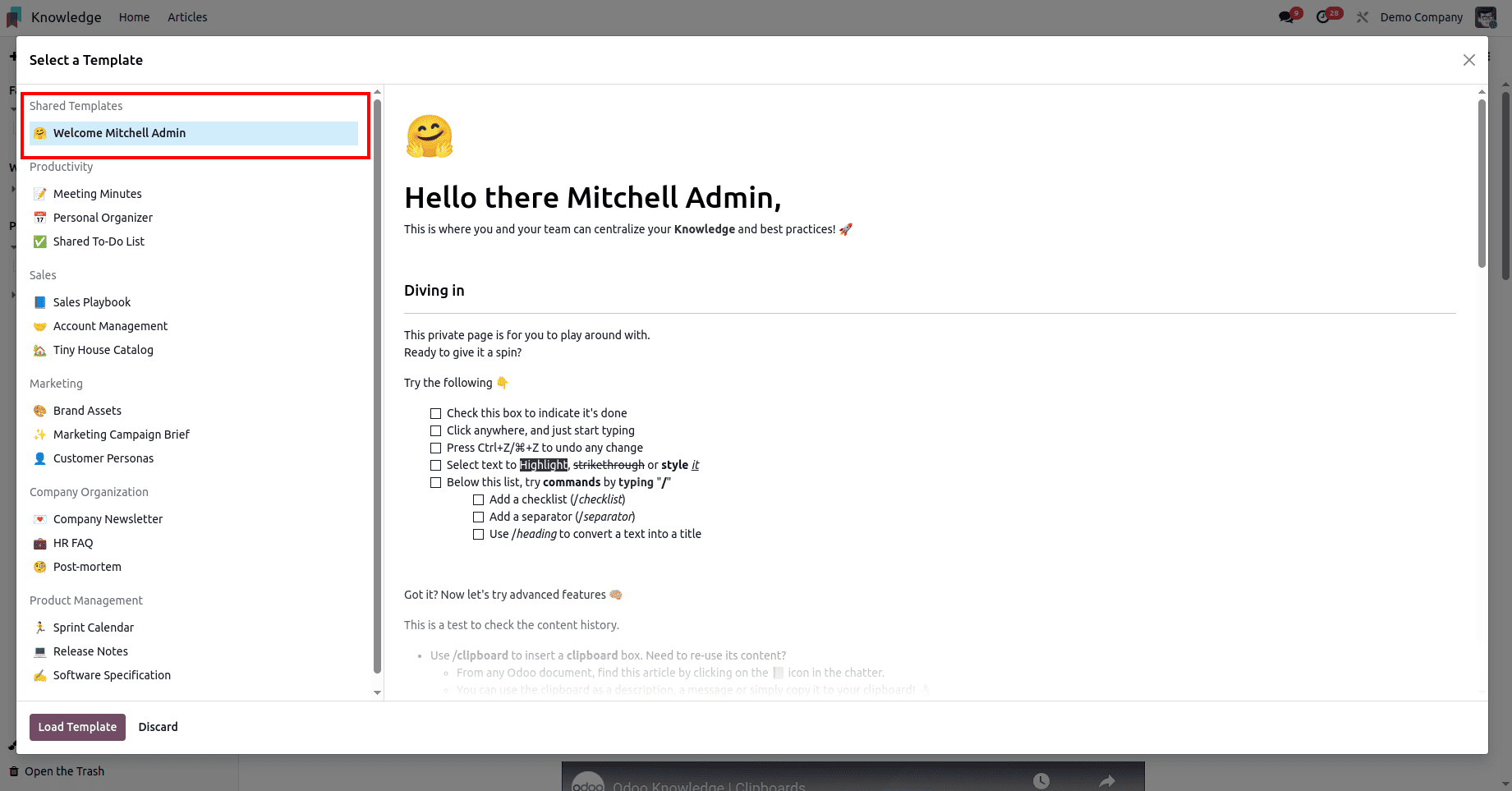
Task: Click the template list scrollbar
Action: (377, 386)
